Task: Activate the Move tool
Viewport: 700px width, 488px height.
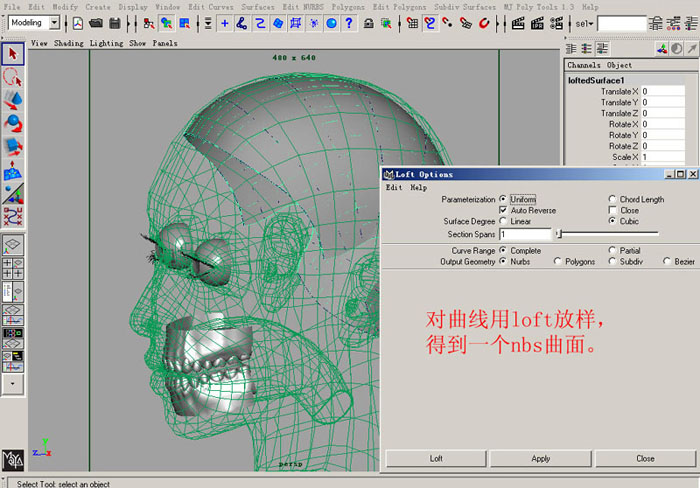Action: pyautogui.click(x=13, y=100)
